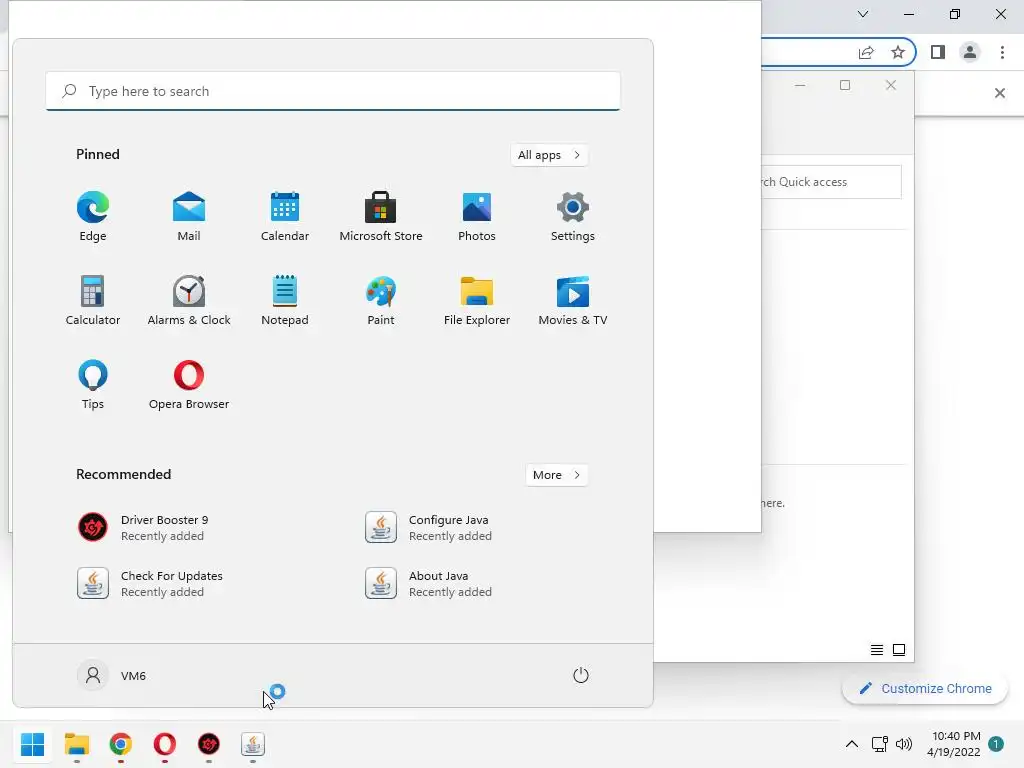Close the Chrome bar below the toolbar

tap(1000, 93)
